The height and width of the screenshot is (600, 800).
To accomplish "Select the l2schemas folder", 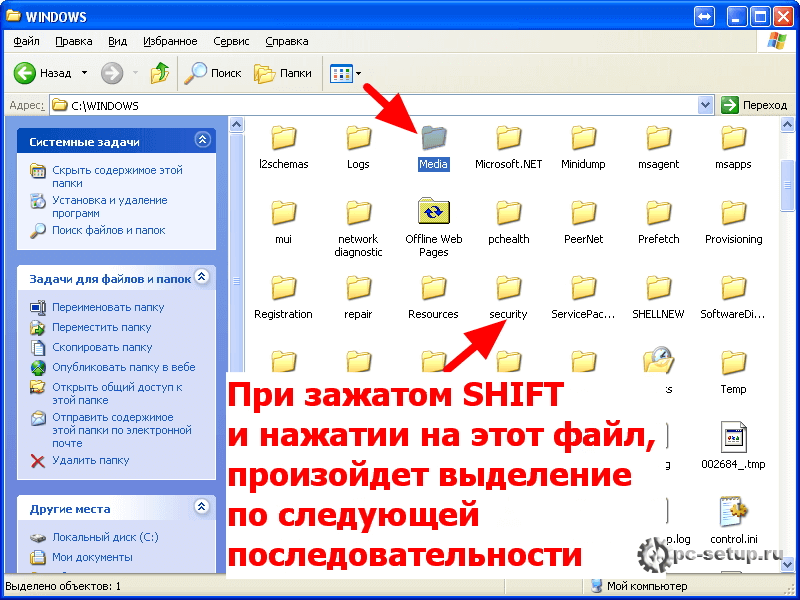I will point(283,147).
